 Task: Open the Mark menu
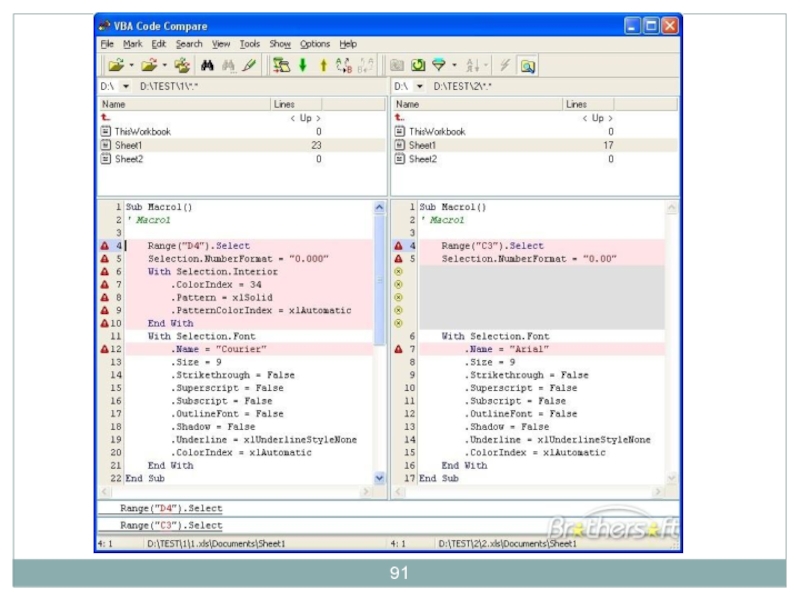coord(133,44)
